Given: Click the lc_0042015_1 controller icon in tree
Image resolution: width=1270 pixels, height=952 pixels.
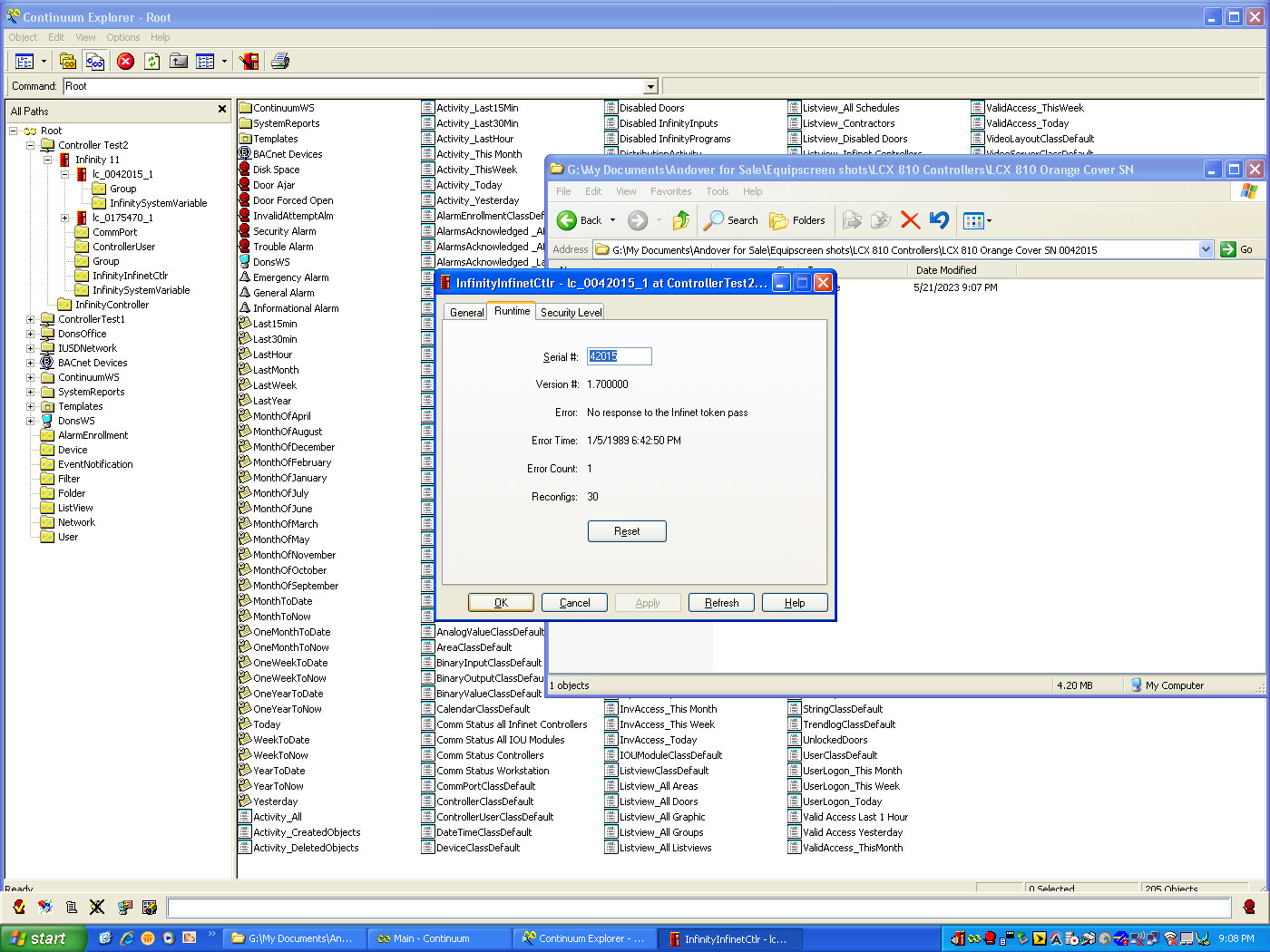Looking at the screenshot, I should point(82,174).
